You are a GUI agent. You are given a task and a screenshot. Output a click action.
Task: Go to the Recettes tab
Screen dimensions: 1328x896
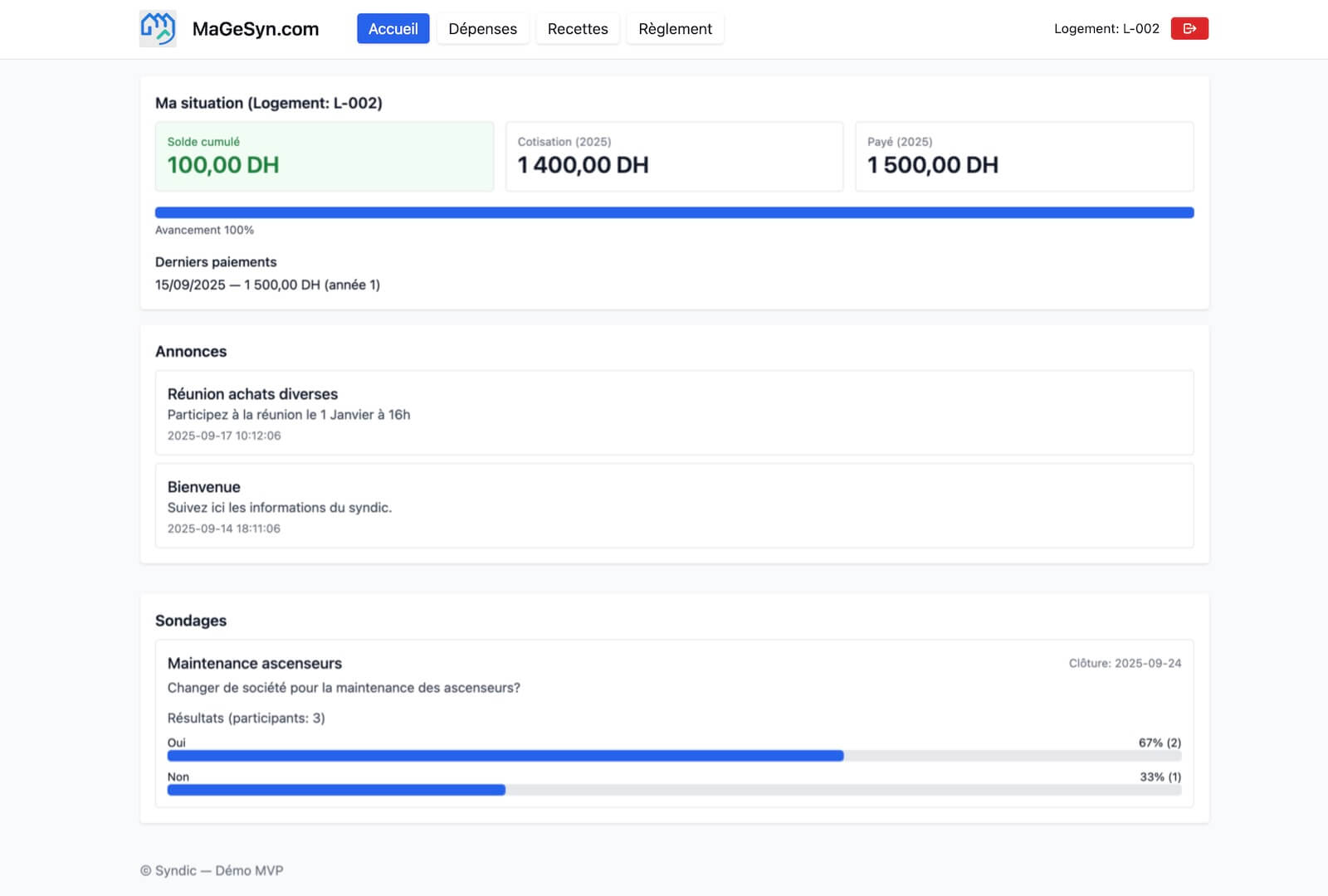tap(577, 28)
